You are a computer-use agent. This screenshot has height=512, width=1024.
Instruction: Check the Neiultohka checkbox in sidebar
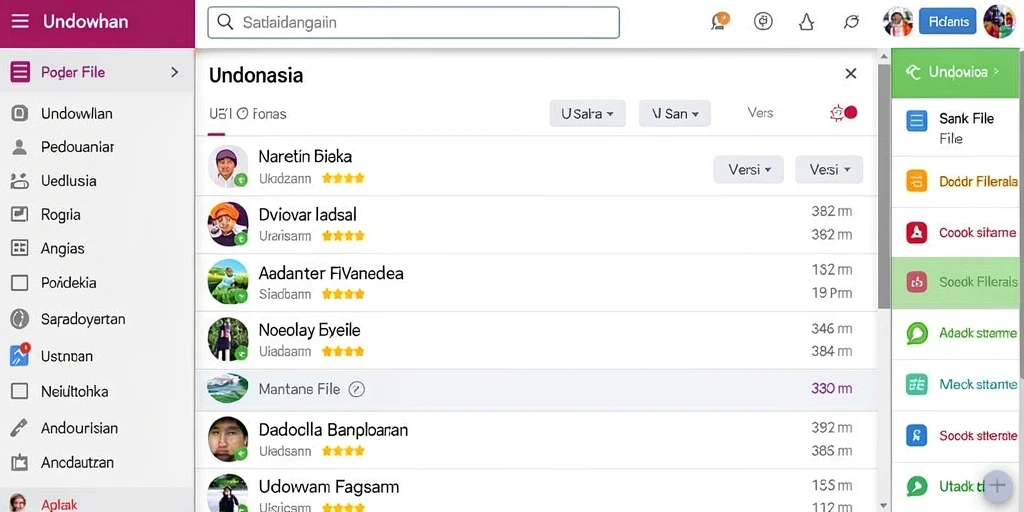click(x=20, y=391)
